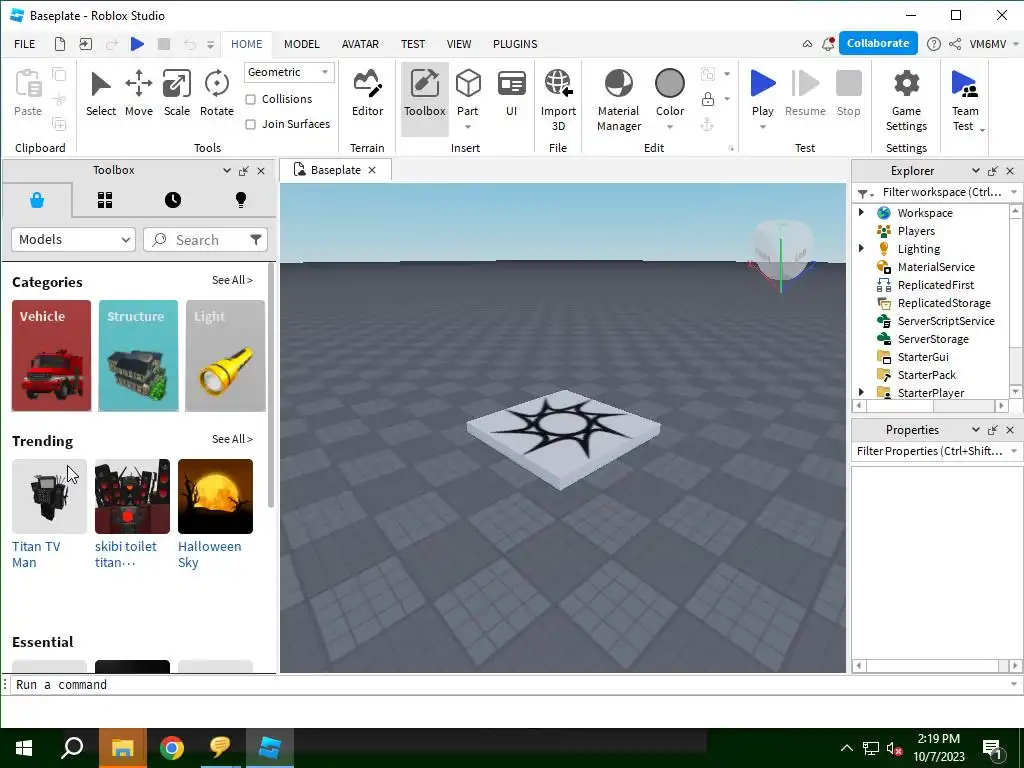
Task: Pick the Rotate tool
Action: (x=216, y=94)
